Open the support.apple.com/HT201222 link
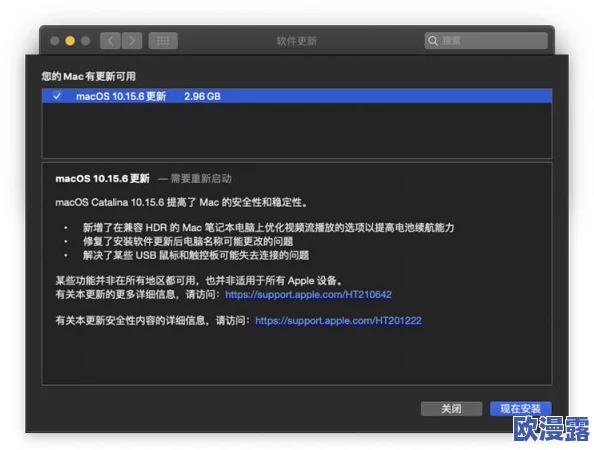Viewport: 594px width, 450px height. [x=338, y=320]
